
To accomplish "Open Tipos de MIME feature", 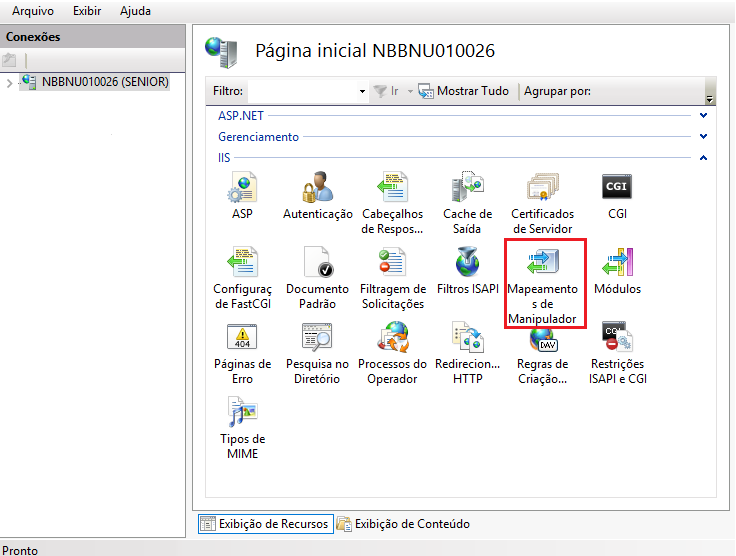I will tap(243, 428).
